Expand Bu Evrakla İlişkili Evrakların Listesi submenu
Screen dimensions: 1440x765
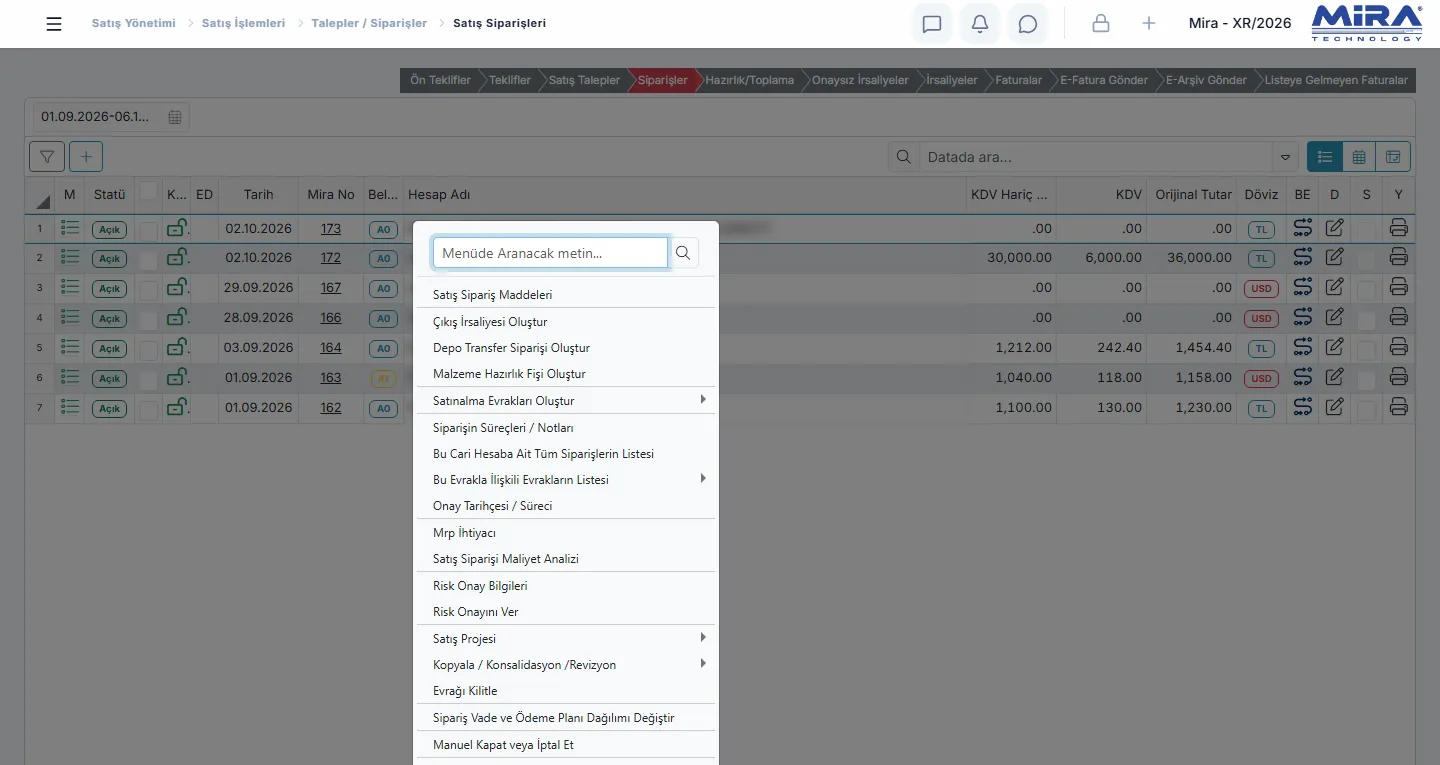pyautogui.click(x=703, y=479)
